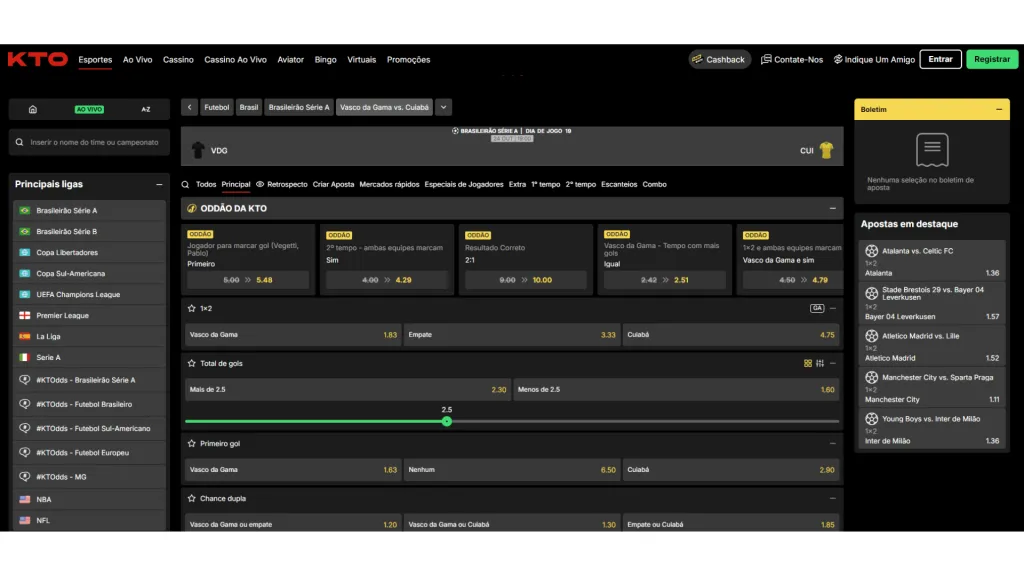
Task: Click the Indique Um Amigo icon
Action: click(x=838, y=59)
